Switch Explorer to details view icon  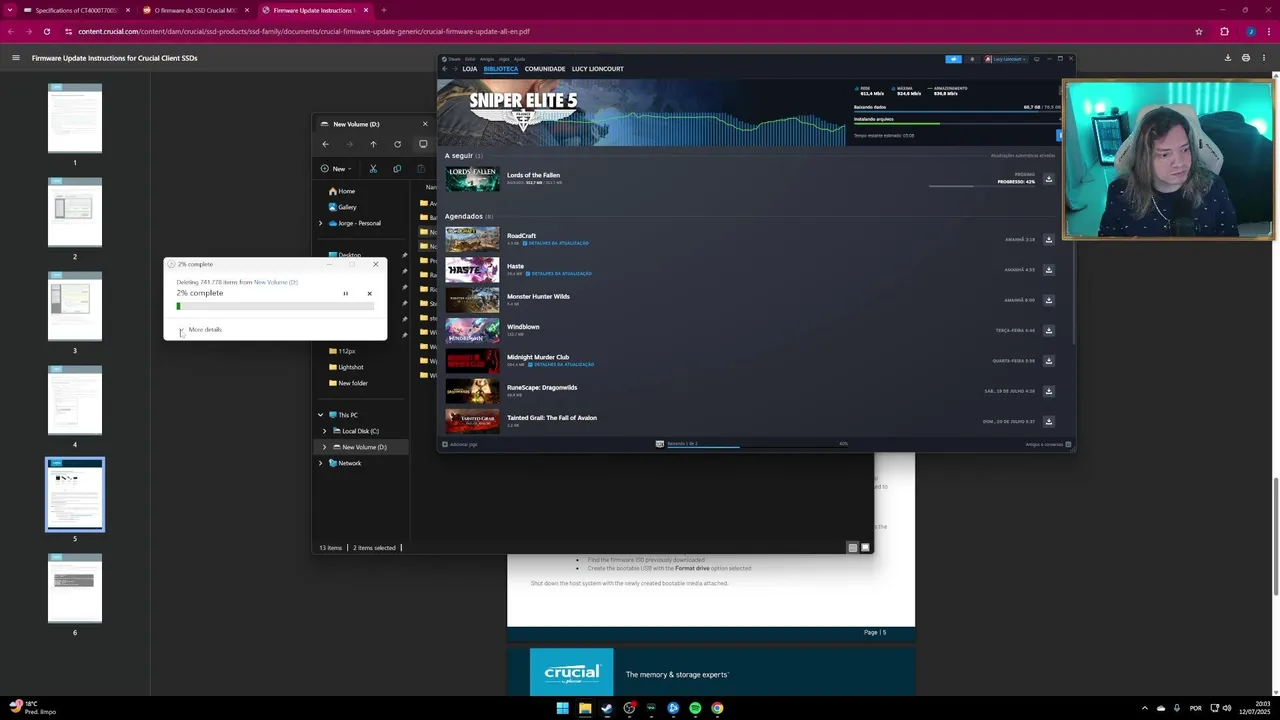(853, 547)
